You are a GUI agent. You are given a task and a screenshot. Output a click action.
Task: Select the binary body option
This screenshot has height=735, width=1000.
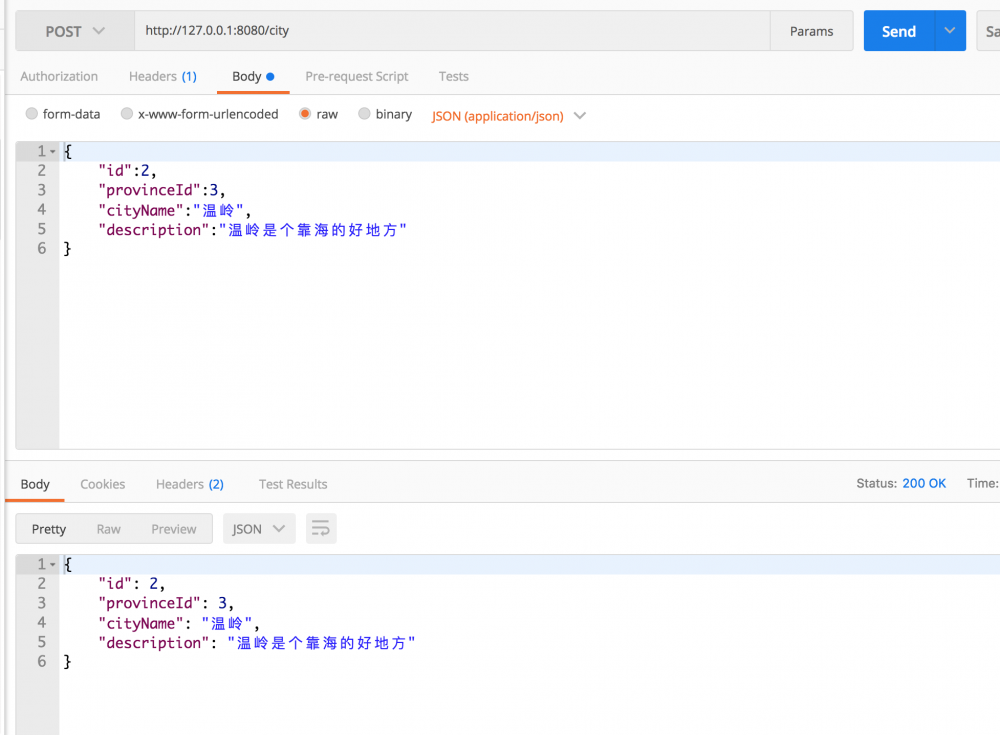pos(363,114)
